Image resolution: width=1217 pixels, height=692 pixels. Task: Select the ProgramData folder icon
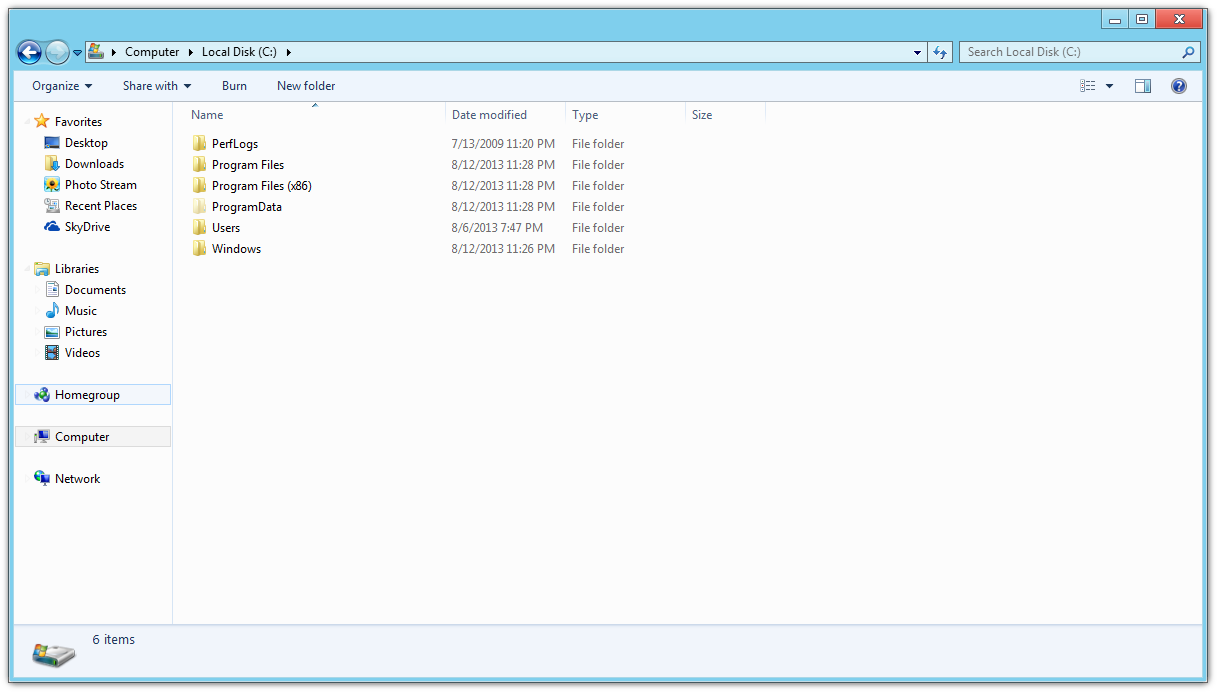199,207
